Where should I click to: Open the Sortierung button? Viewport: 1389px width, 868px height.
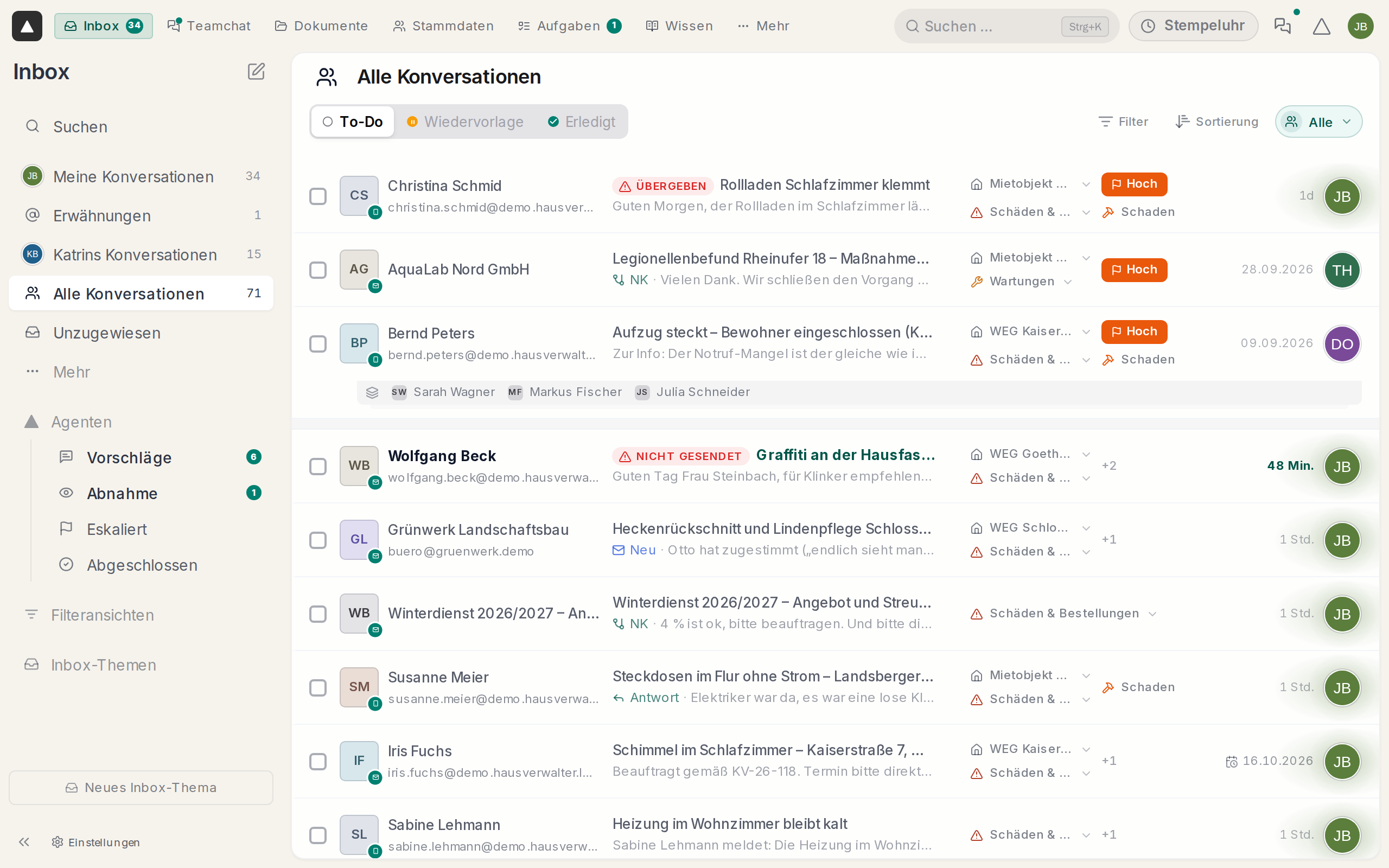[1216, 122]
